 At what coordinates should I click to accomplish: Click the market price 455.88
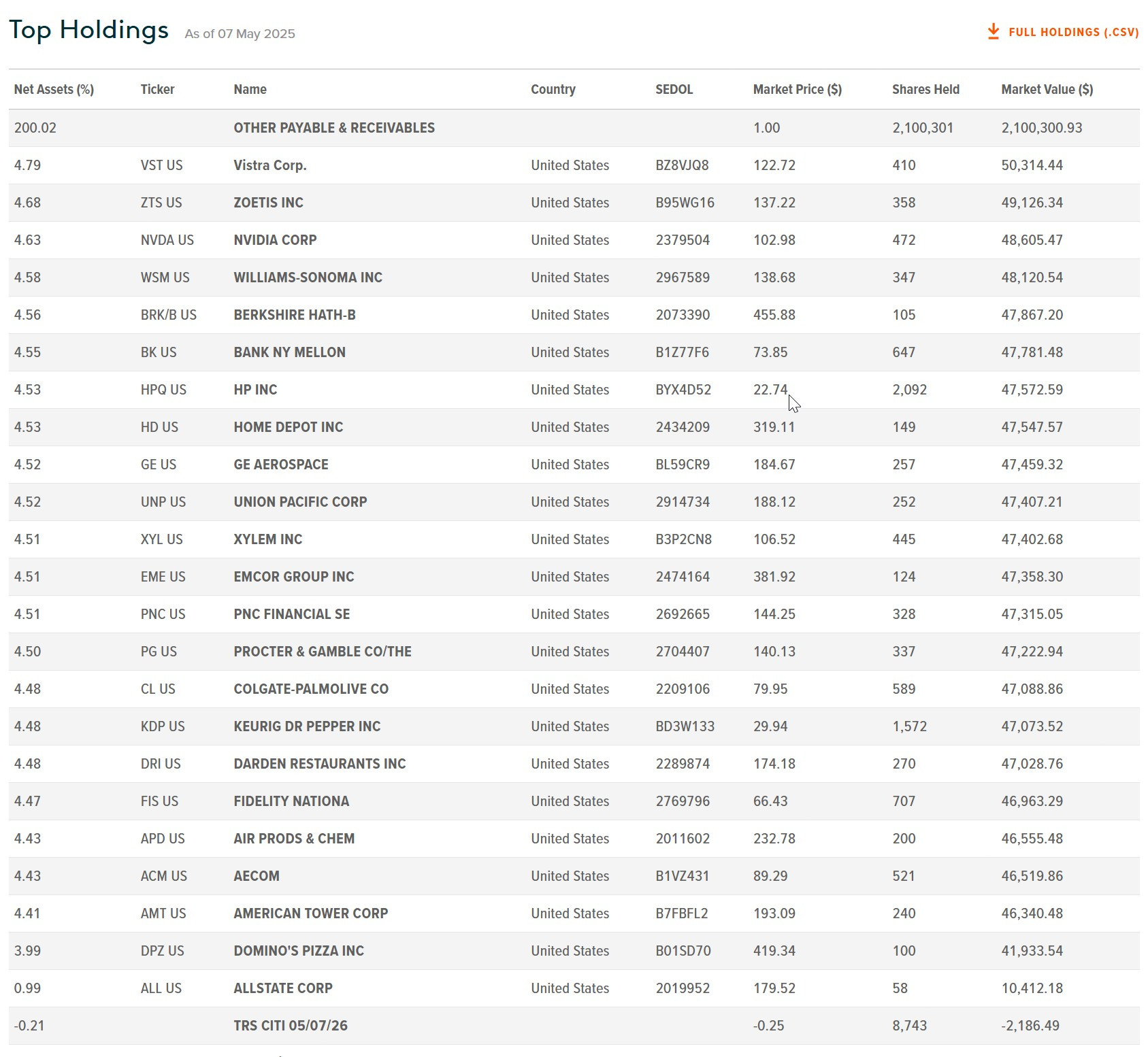[774, 315]
